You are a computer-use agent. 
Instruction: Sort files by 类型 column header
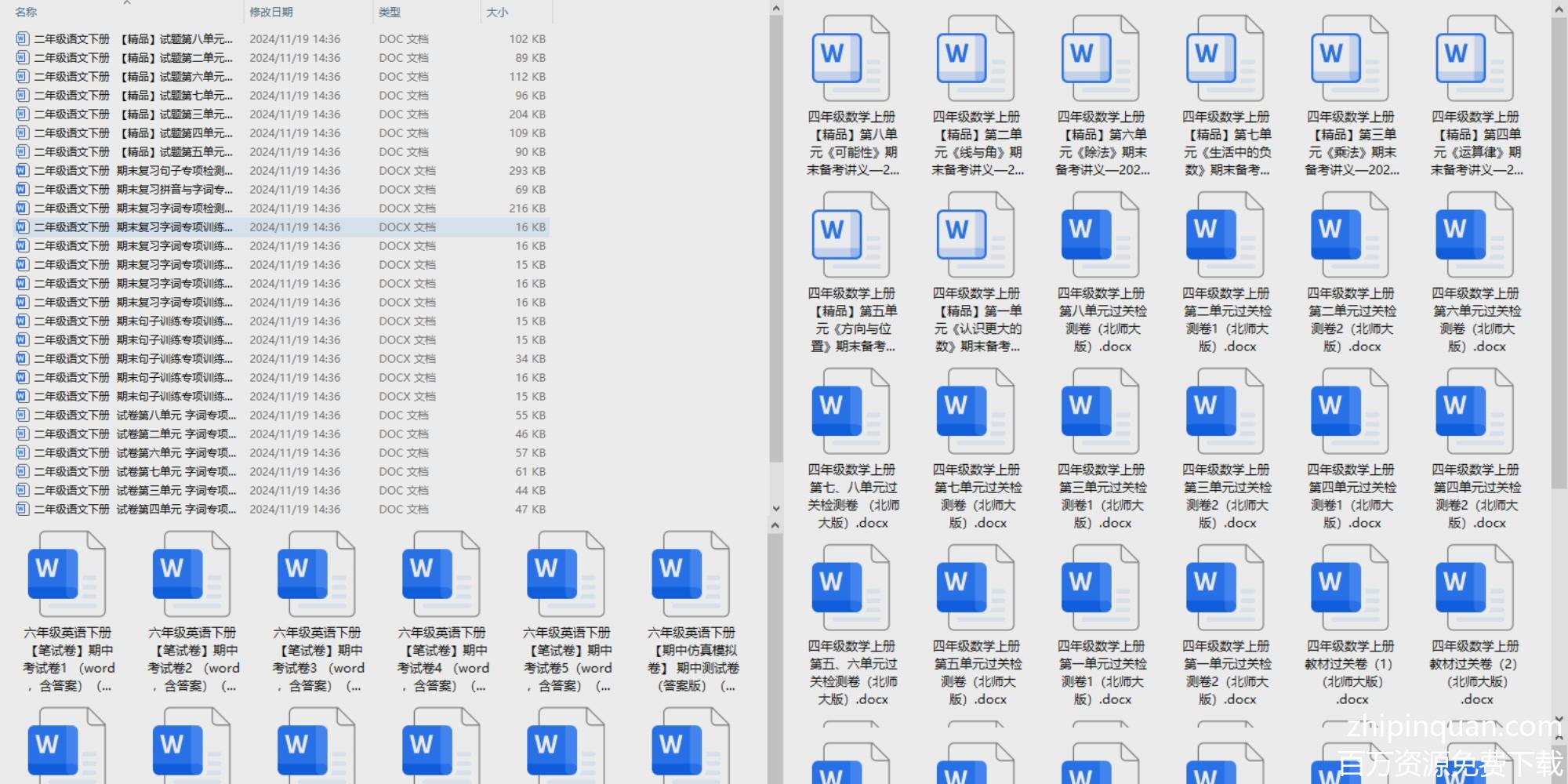pyautogui.click(x=390, y=13)
